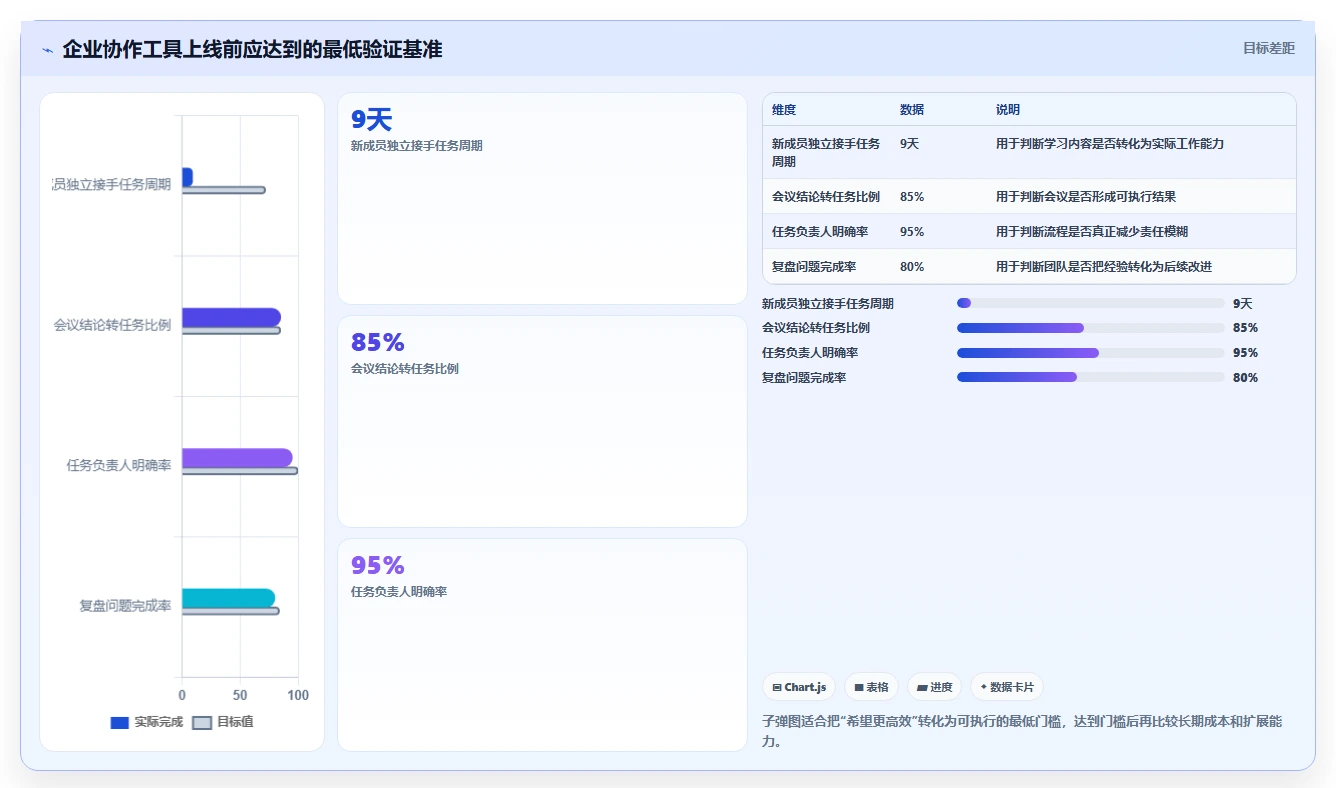
Task: Click the 50 tick on the x-axis
Action: coord(240,695)
